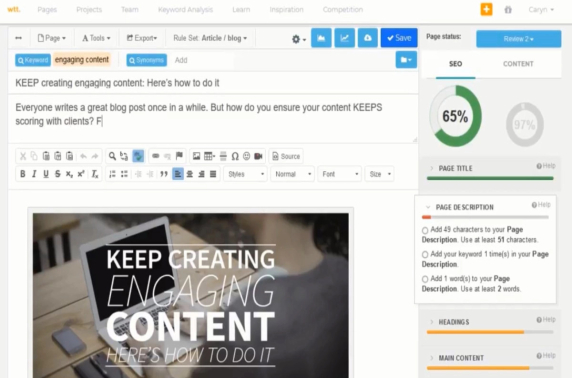The height and width of the screenshot is (378, 572).
Task: Open Keyword Analysis menu
Action: point(185,9)
